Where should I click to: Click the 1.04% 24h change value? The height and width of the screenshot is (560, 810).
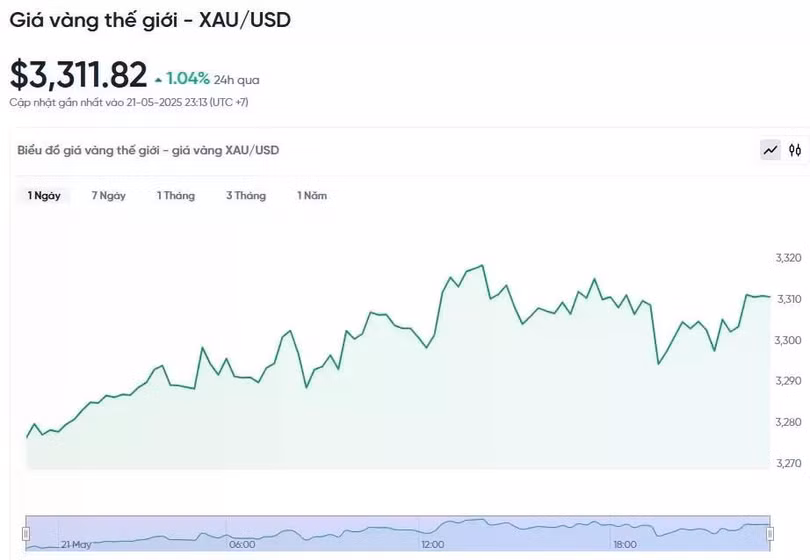click(x=188, y=78)
